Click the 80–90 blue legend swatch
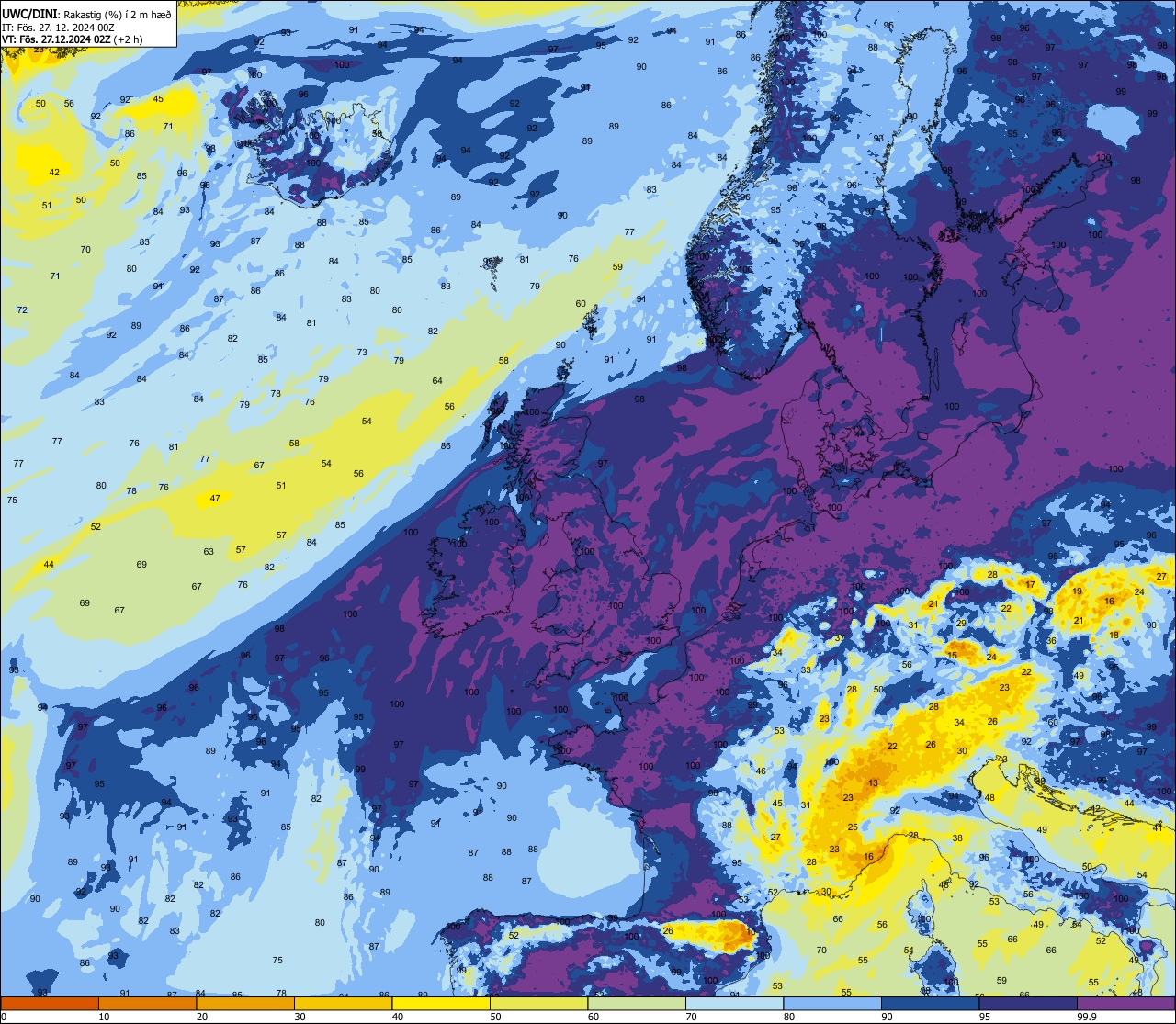The height and width of the screenshot is (1024, 1176). 832,1004
